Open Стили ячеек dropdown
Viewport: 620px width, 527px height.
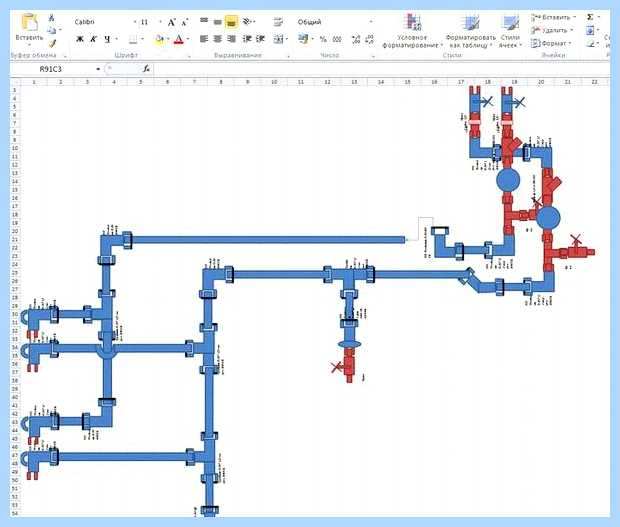tap(510, 32)
